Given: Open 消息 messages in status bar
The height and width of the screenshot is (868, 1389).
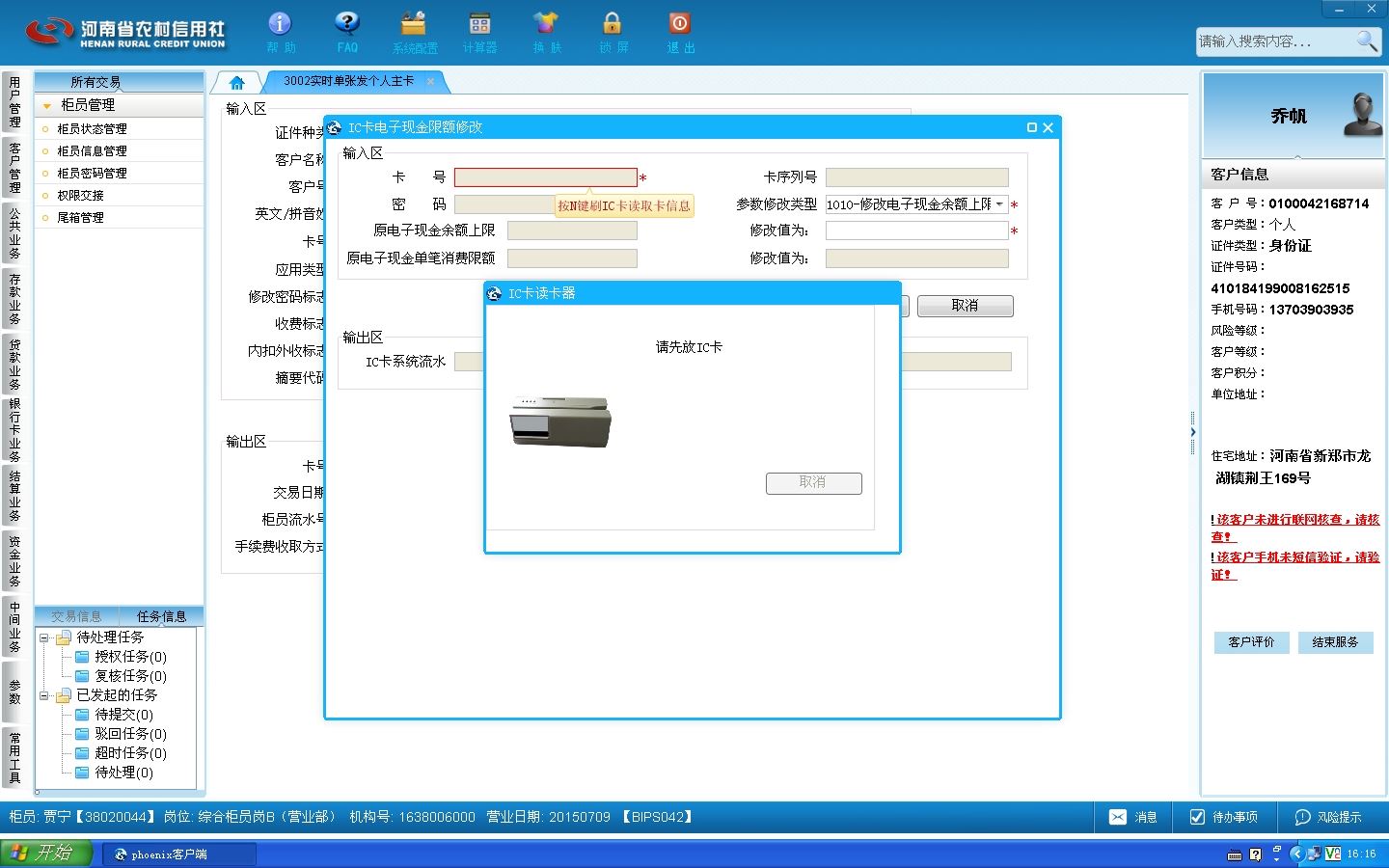Looking at the screenshot, I should pos(1132,817).
